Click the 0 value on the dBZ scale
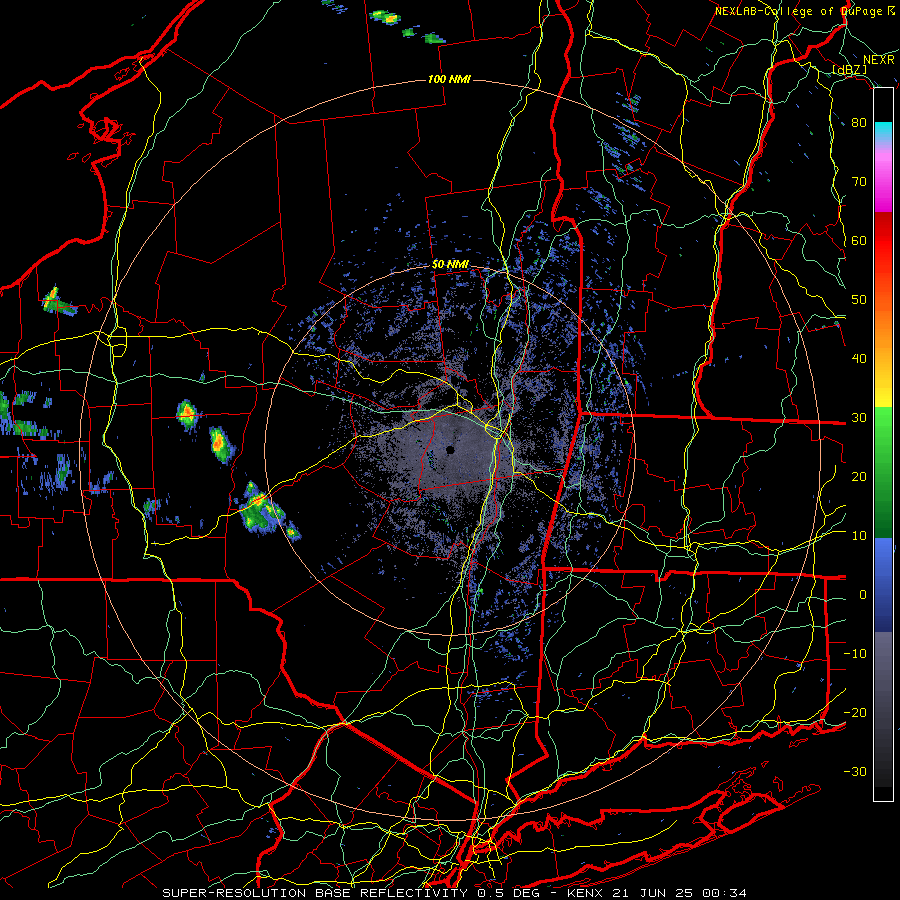900x900 pixels. (x=863, y=595)
